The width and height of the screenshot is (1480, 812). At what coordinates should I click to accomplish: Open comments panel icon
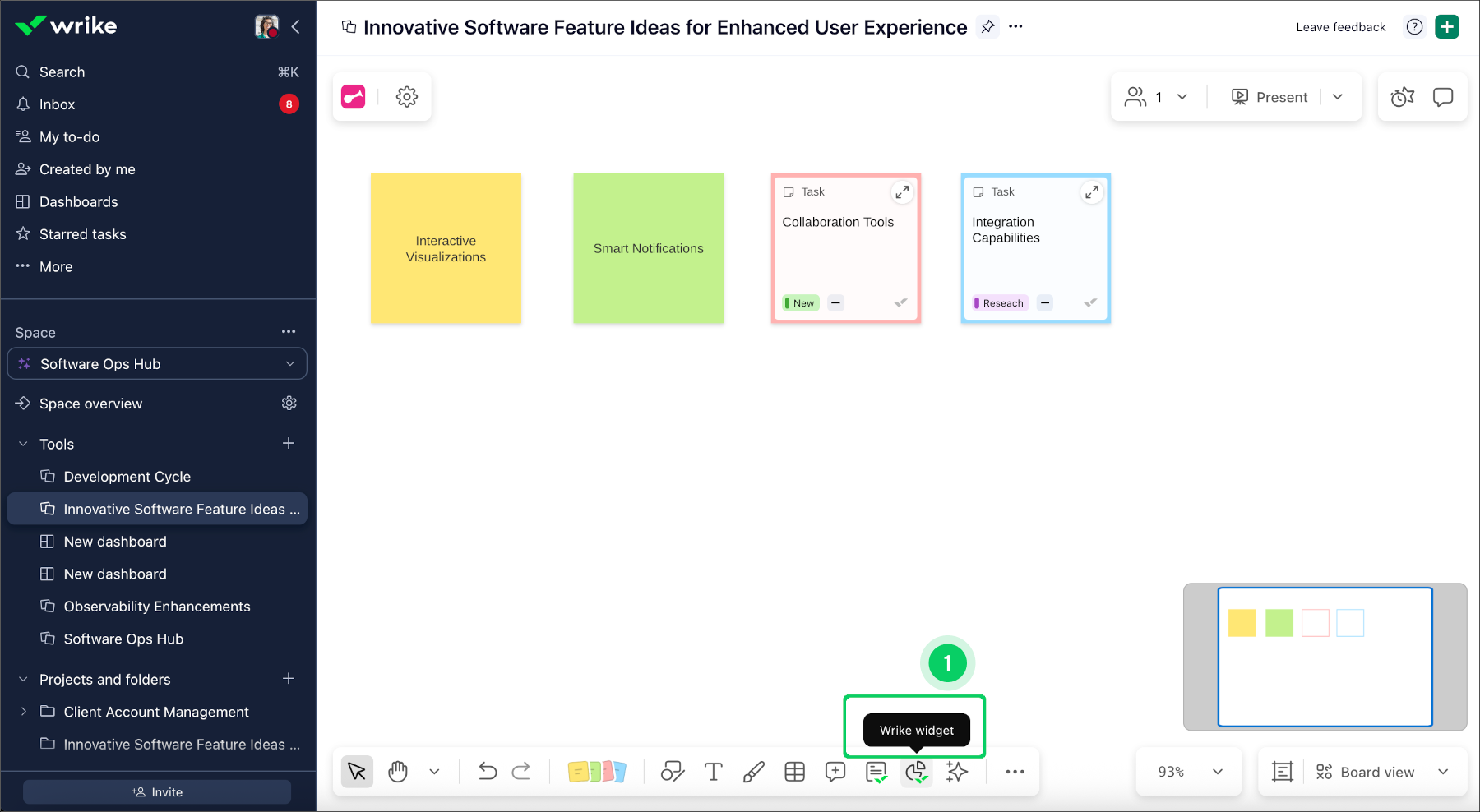pos(1443,97)
